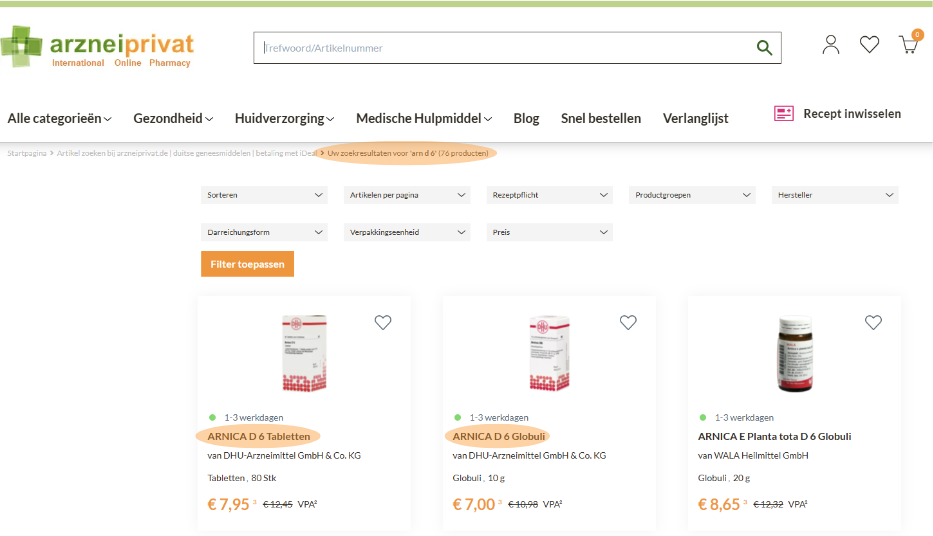The width and height of the screenshot is (933, 536).
Task: Open the user account icon
Action: point(830,45)
